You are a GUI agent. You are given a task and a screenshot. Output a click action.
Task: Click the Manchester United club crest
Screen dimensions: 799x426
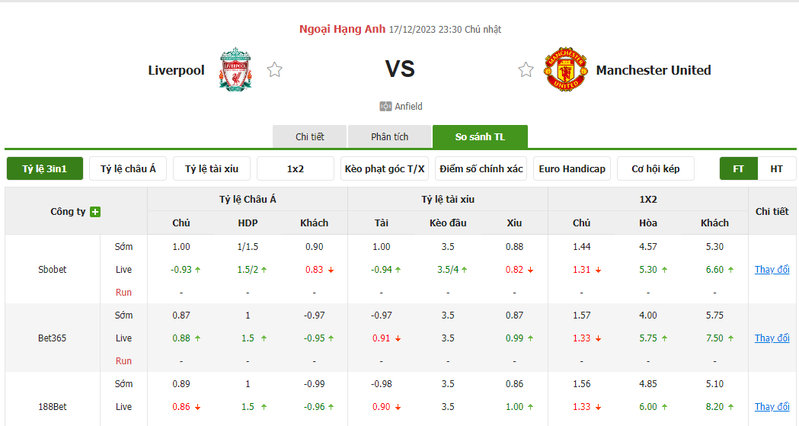coord(566,70)
